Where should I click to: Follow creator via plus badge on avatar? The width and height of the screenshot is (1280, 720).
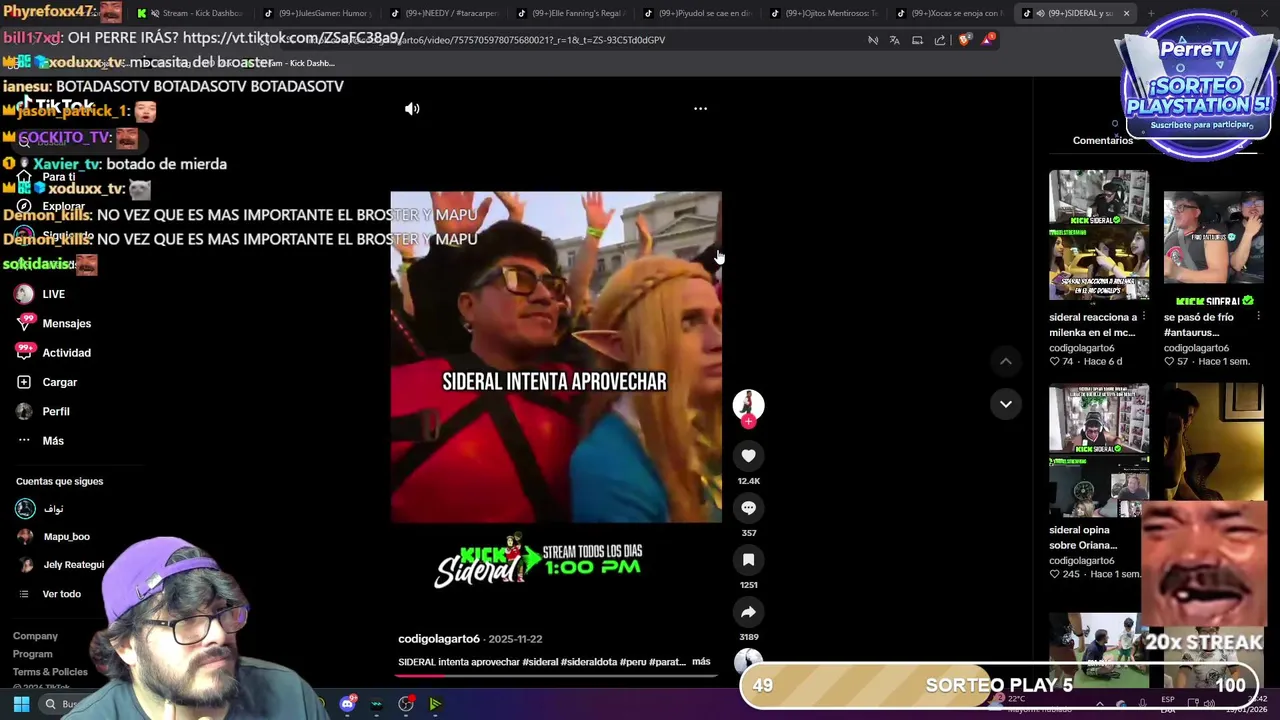[748, 422]
